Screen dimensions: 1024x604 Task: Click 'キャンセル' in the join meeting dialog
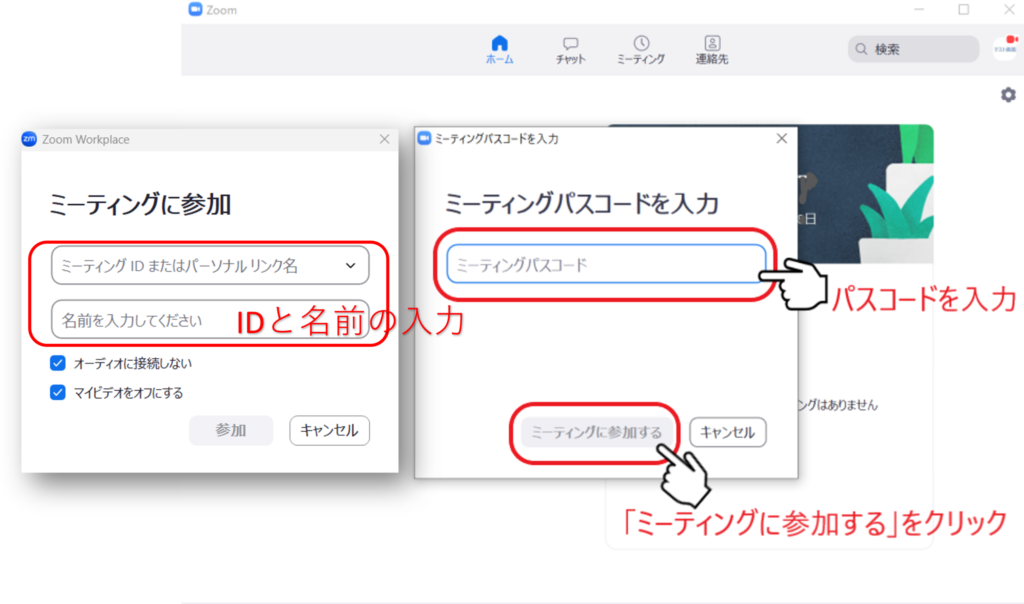coord(330,431)
